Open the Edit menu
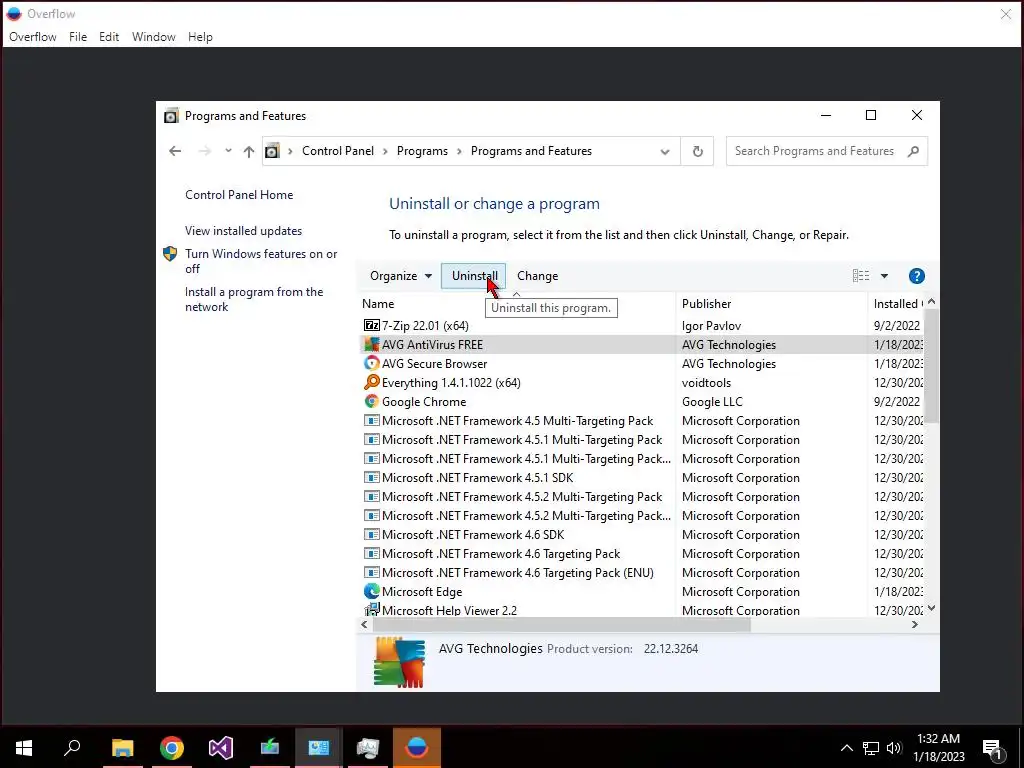Image resolution: width=1024 pixels, height=768 pixels. (109, 37)
